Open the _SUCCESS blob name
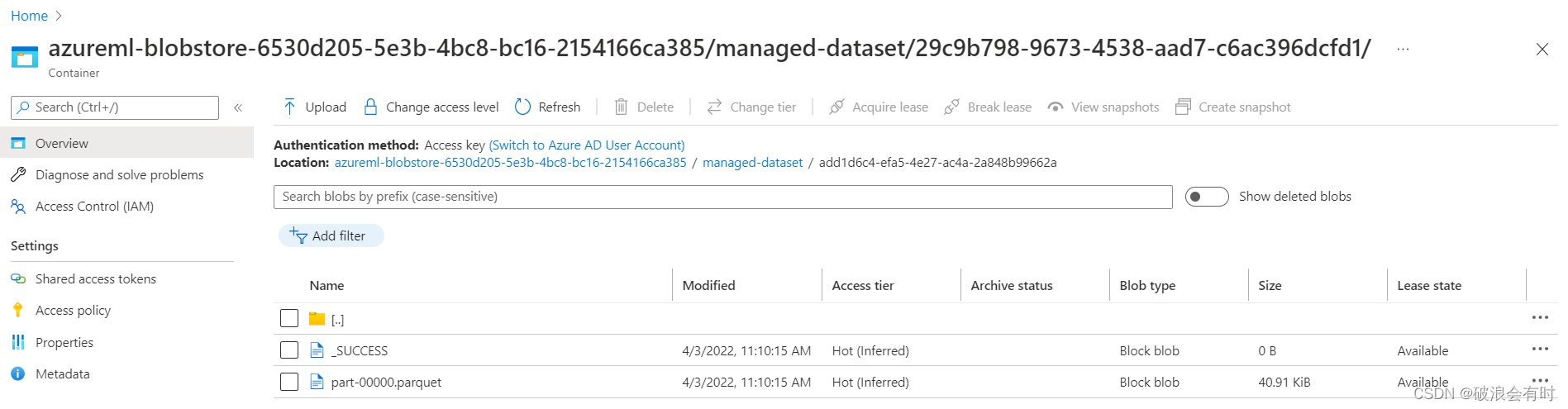Viewport: 1568px width, 409px height. coord(360,350)
